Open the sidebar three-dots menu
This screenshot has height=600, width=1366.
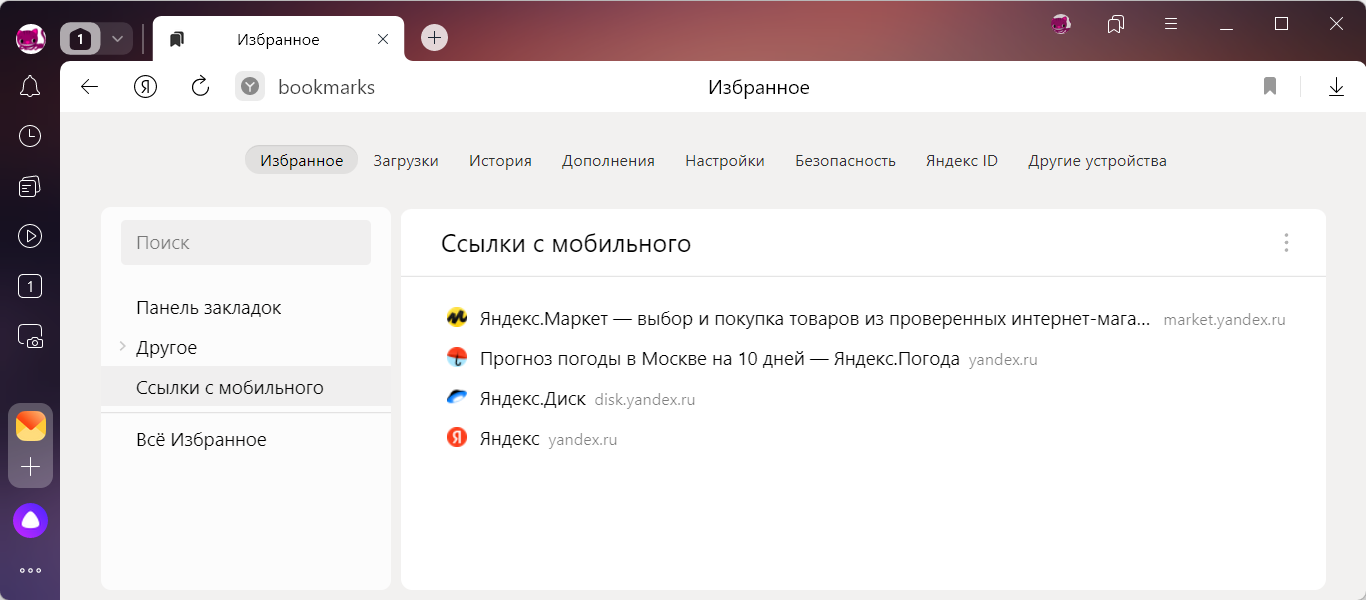(30, 571)
